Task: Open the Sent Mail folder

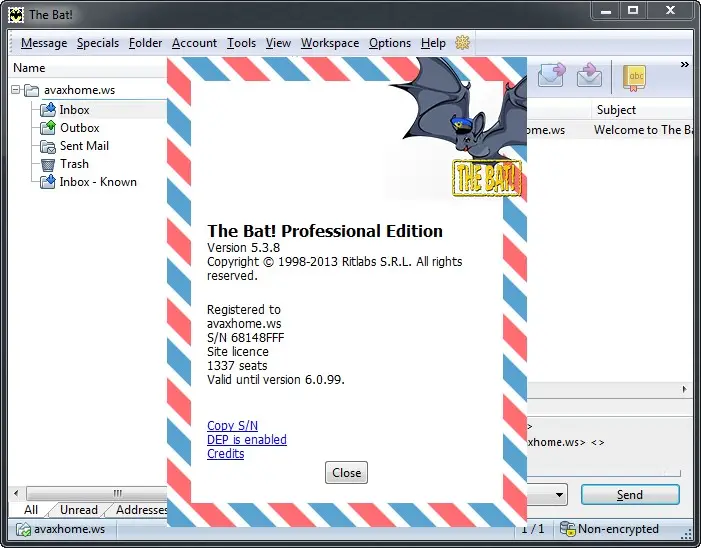Action: coord(84,146)
